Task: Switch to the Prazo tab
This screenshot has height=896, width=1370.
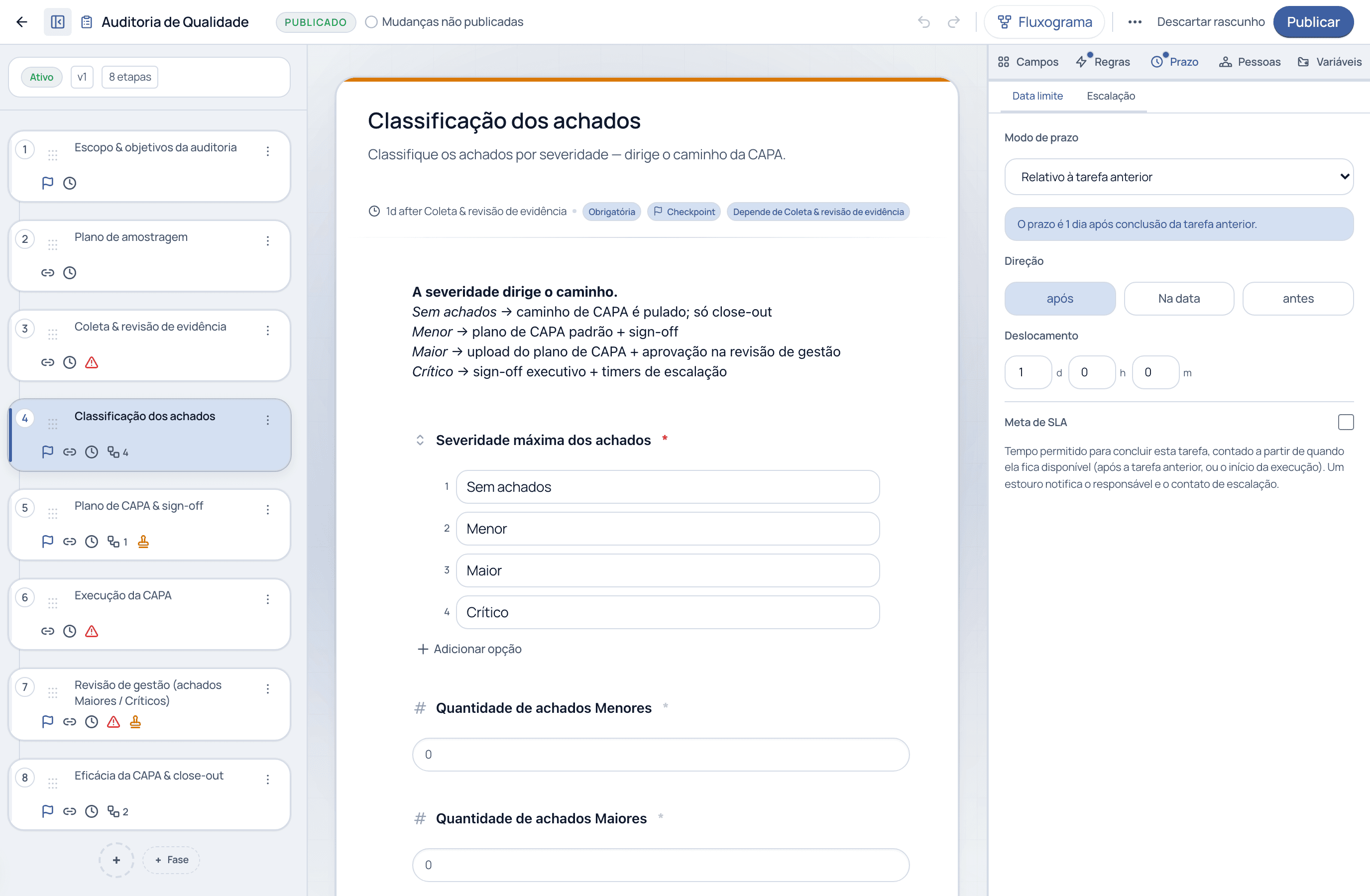Action: pyautogui.click(x=1175, y=62)
